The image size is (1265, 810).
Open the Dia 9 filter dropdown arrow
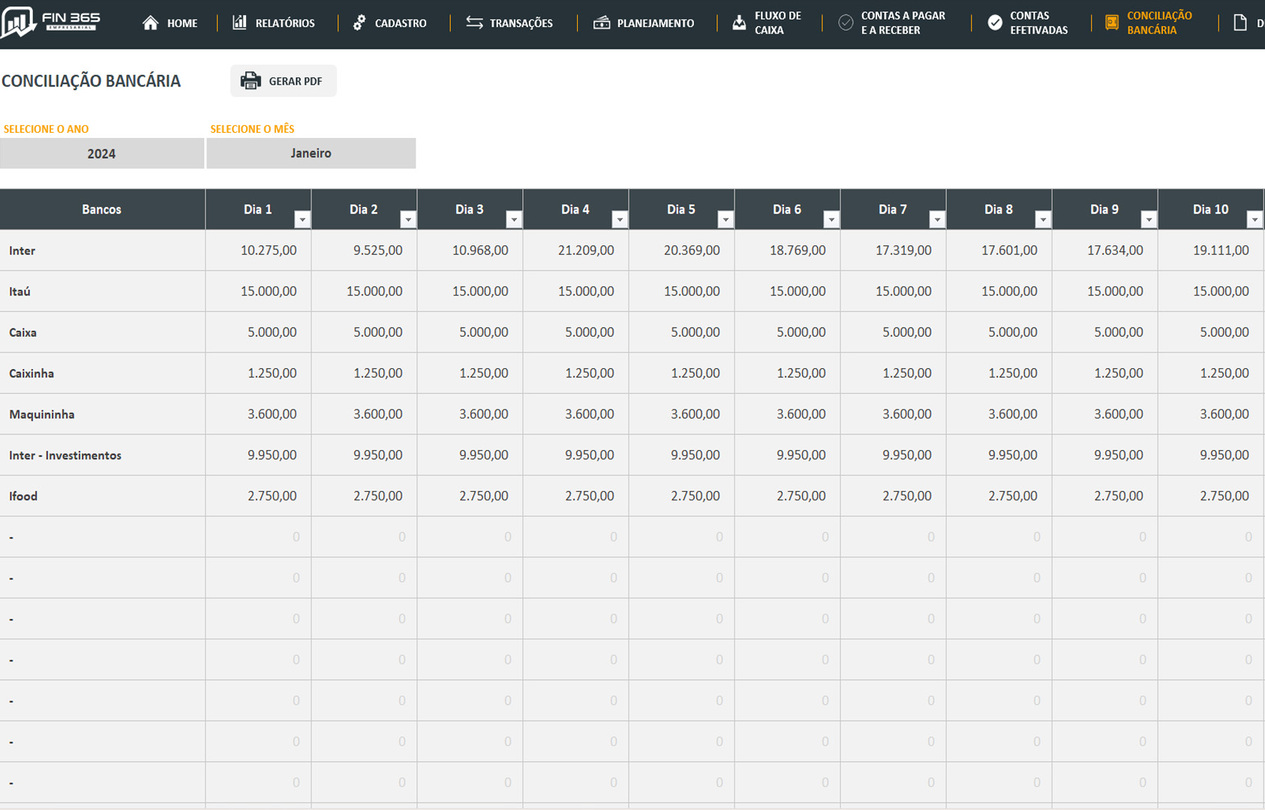(1149, 220)
